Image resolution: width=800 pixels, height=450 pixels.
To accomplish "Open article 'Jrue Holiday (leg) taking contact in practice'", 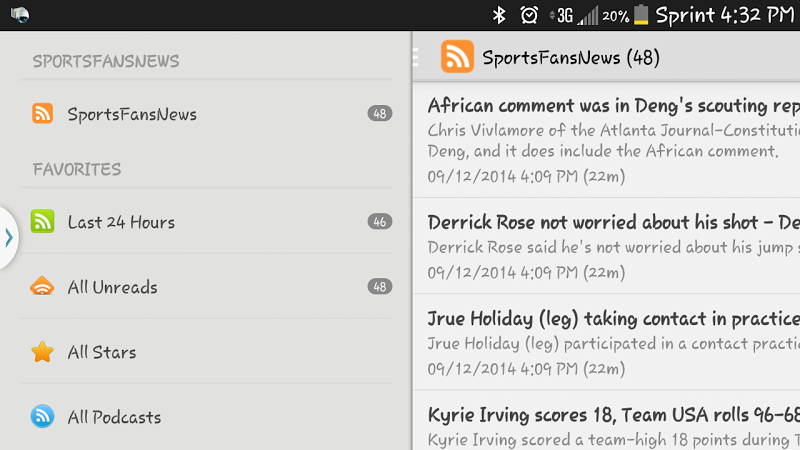I will click(606, 342).
